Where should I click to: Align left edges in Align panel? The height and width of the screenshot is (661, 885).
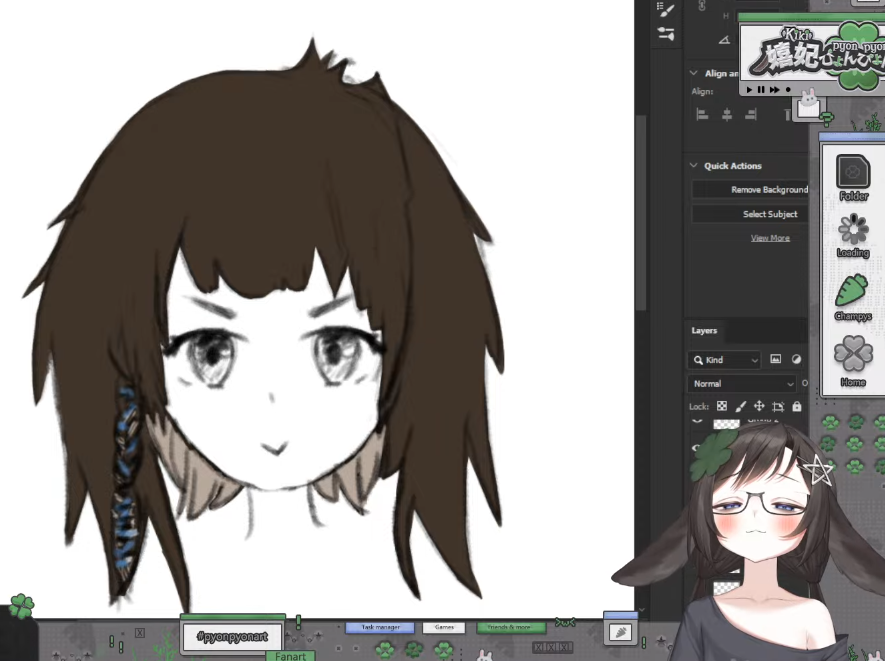coord(702,115)
